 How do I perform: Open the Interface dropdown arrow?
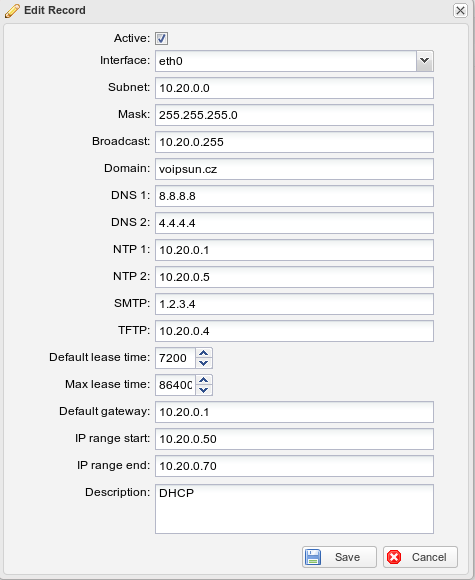425,61
